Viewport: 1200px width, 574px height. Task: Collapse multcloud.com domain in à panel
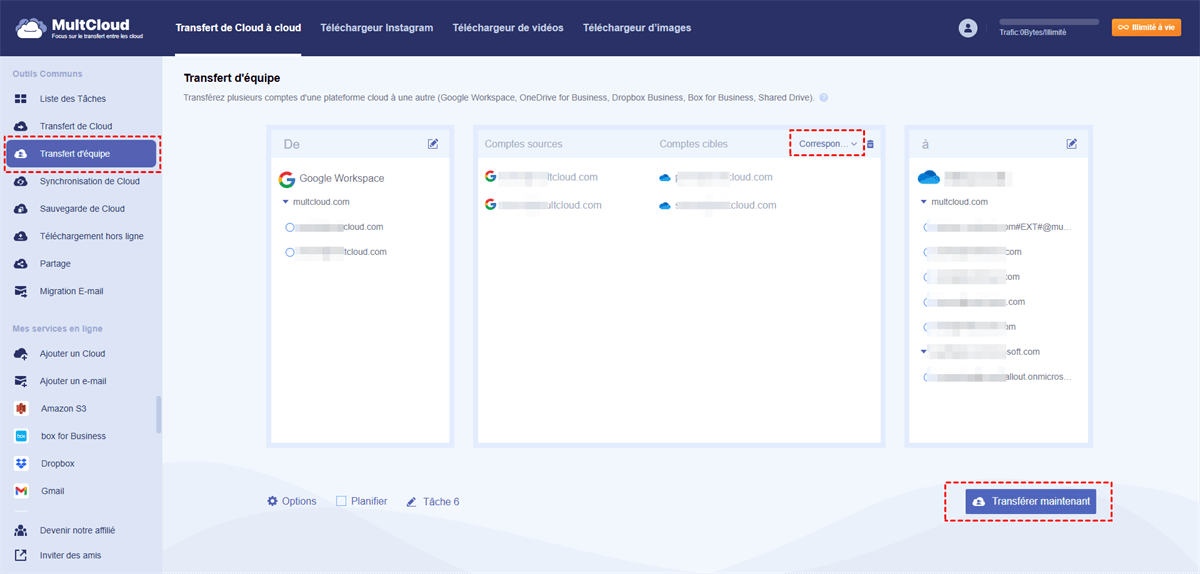(x=924, y=202)
